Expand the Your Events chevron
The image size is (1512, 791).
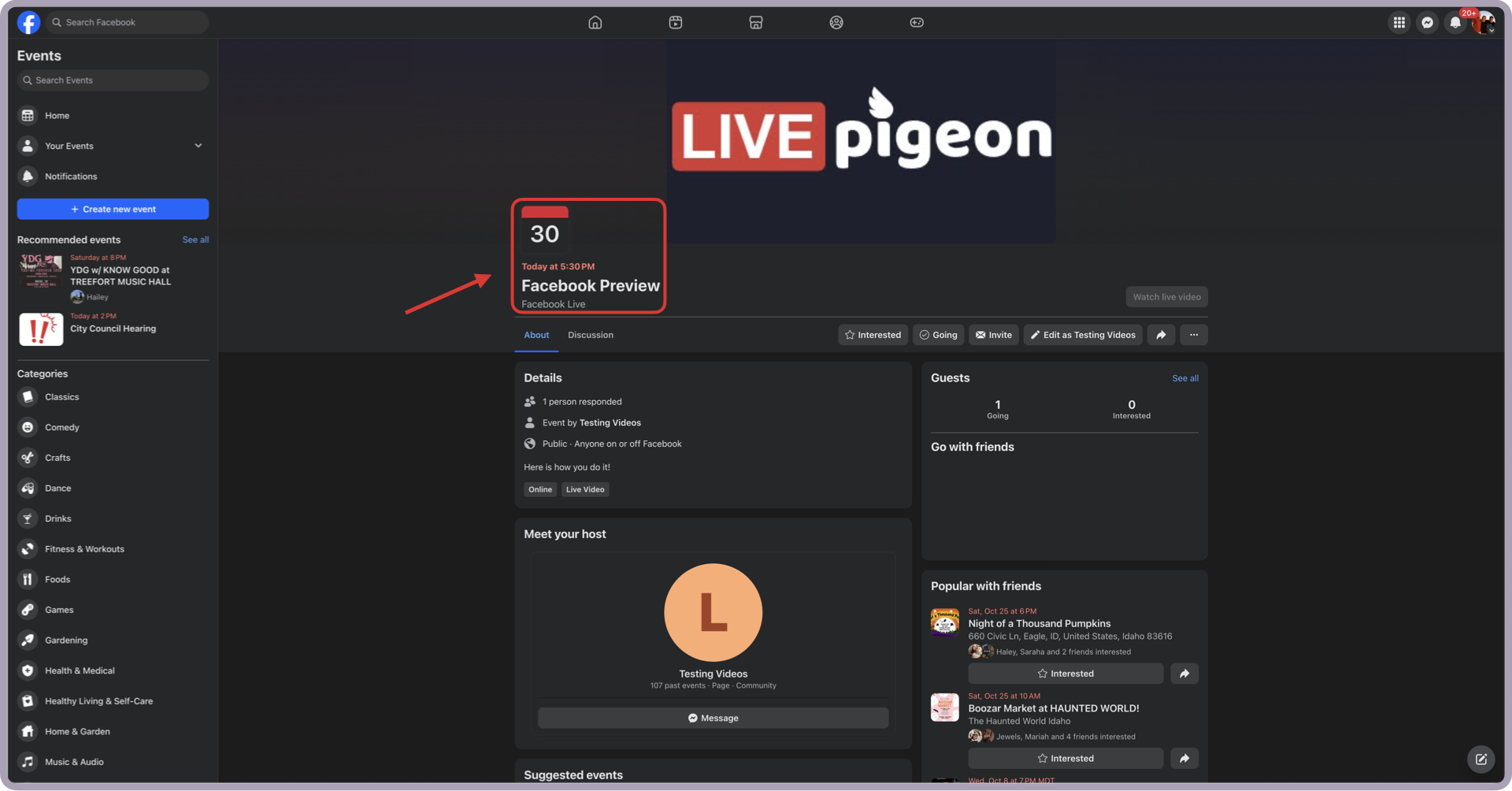[x=198, y=146]
